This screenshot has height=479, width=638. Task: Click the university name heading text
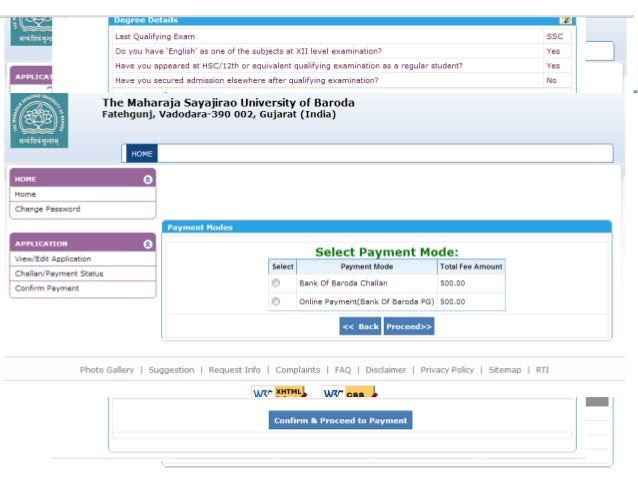click(x=228, y=103)
